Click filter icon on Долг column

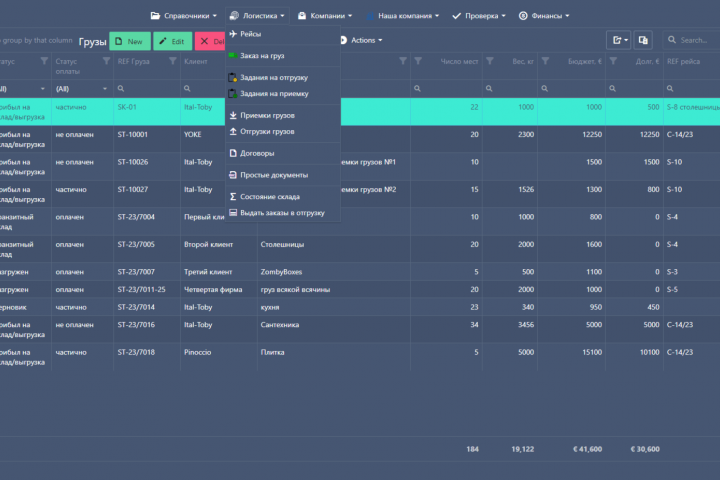(x=613, y=61)
